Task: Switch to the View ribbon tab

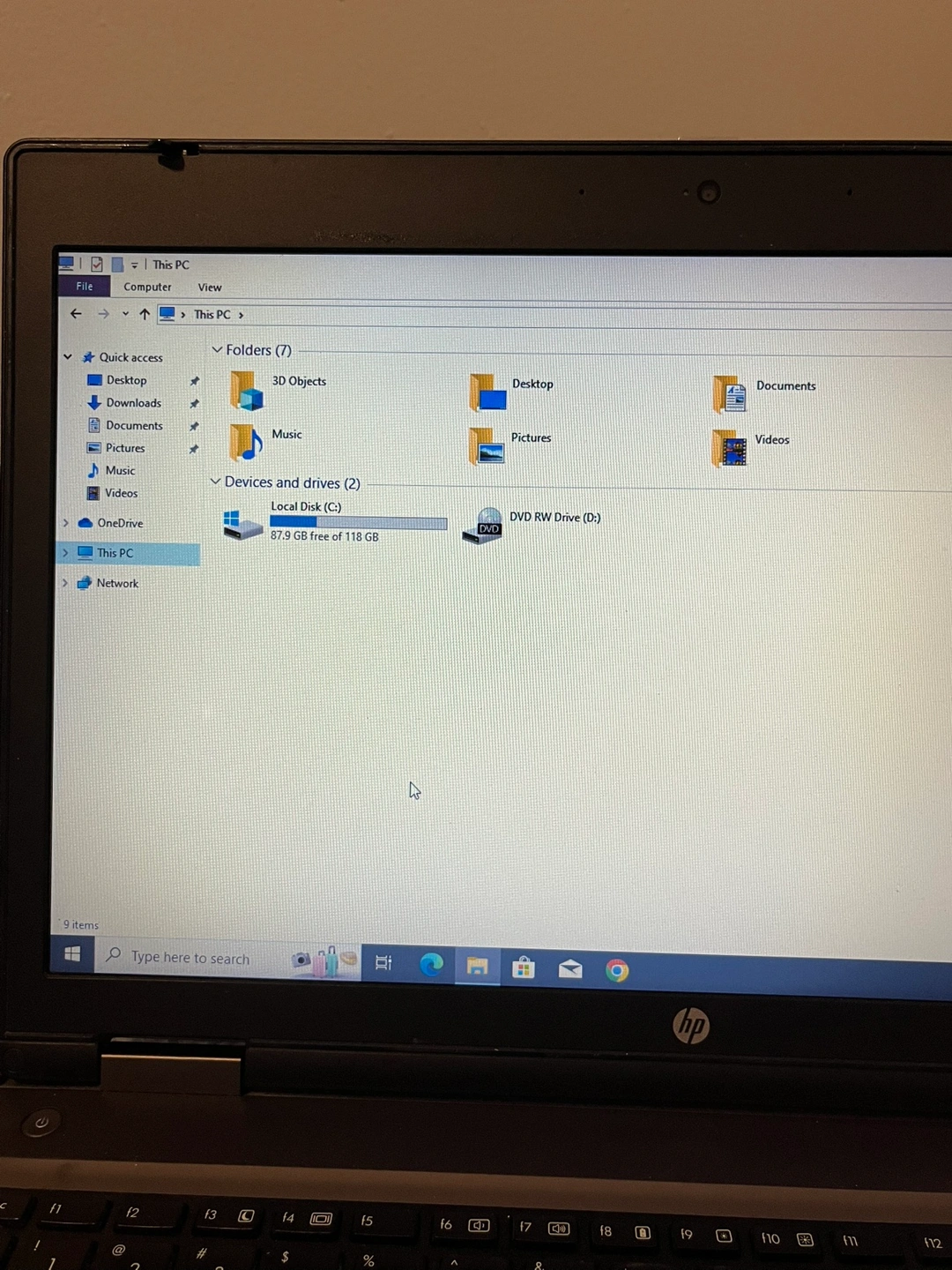Action: 210,288
